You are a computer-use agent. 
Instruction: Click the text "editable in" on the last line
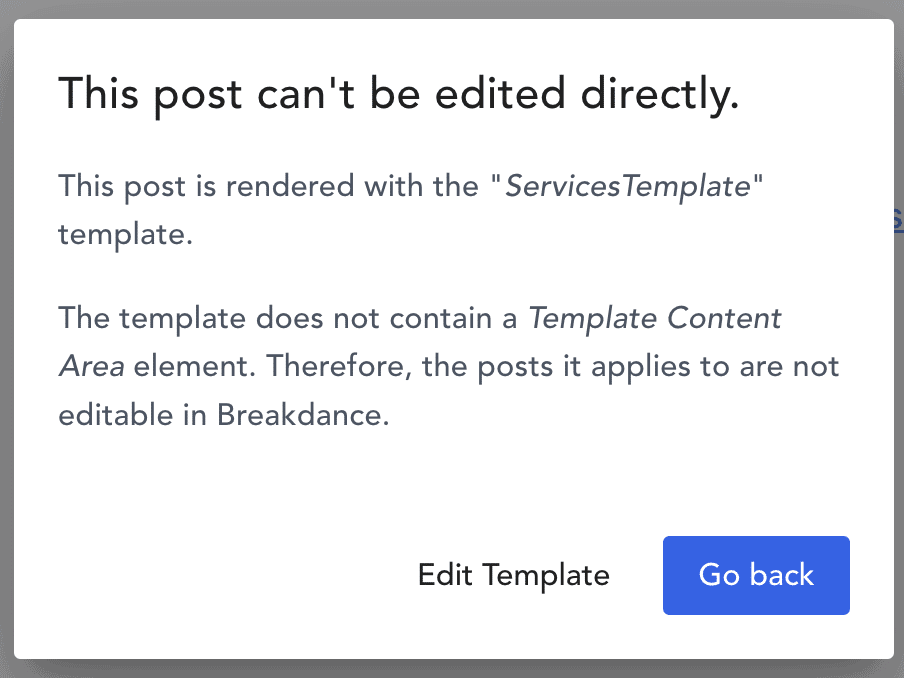pyautogui.click(x=133, y=414)
